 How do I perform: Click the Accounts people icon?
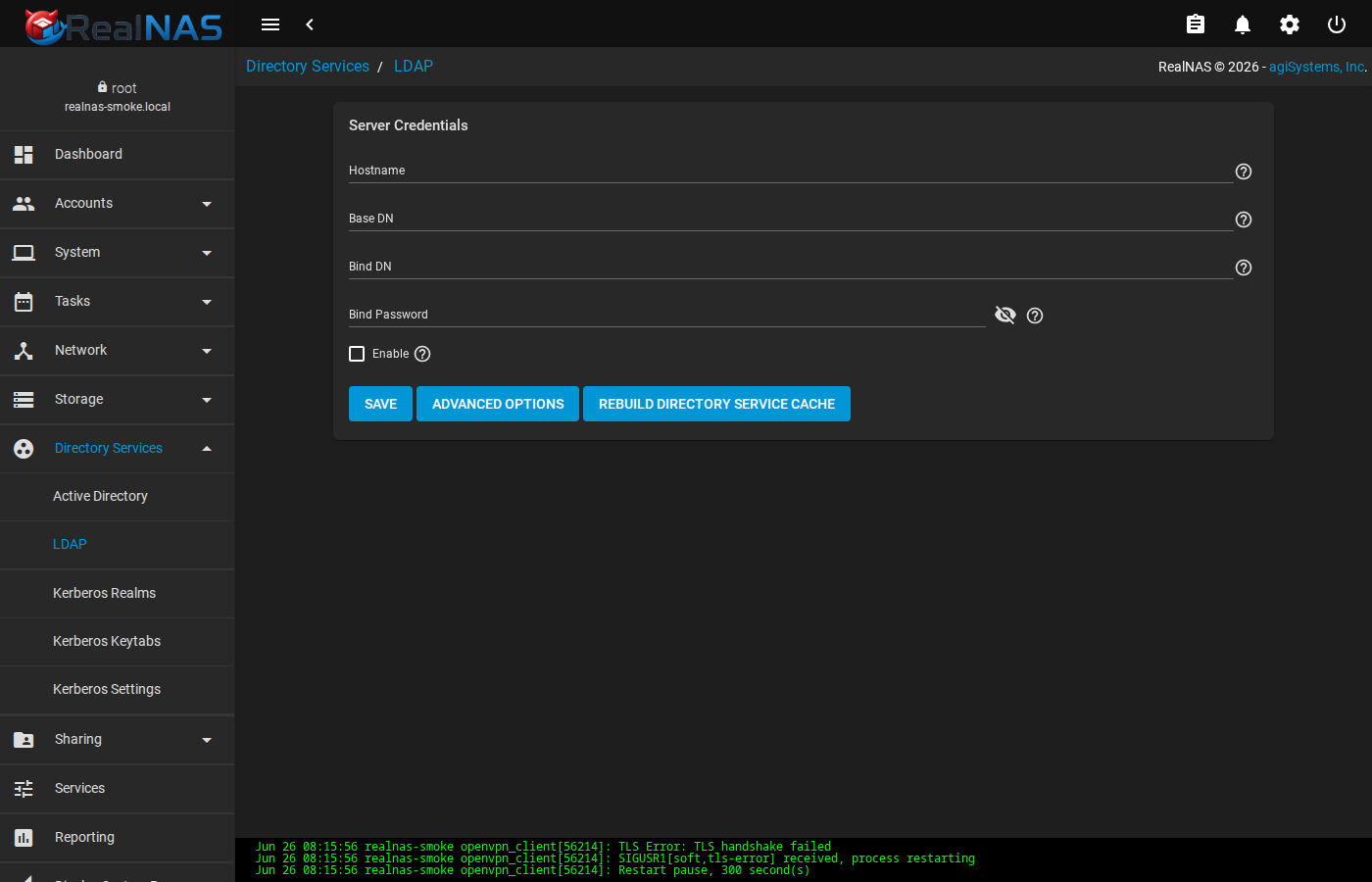click(24, 204)
